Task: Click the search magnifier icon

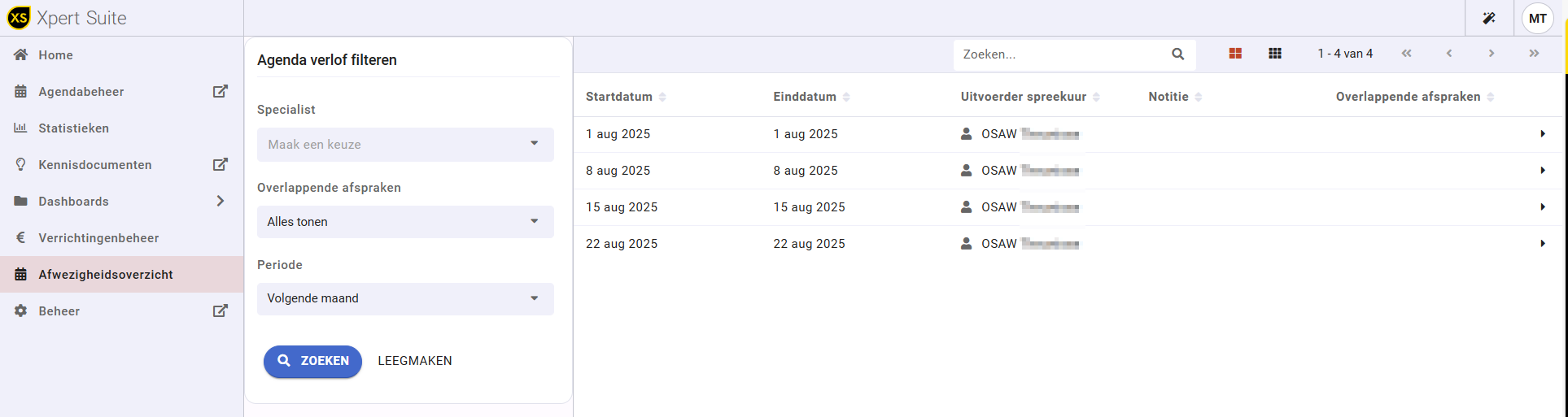Action: click(x=1177, y=54)
